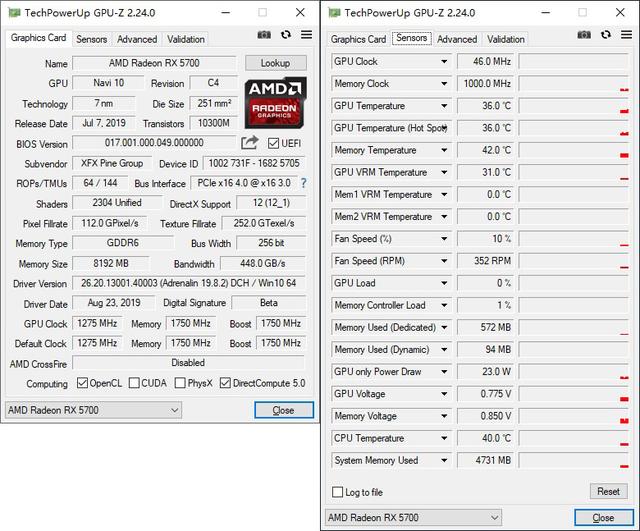Viewport: 640px width, 531px height.
Task: Open GPU Load sensor dropdown
Action: (x=444, y=283)
